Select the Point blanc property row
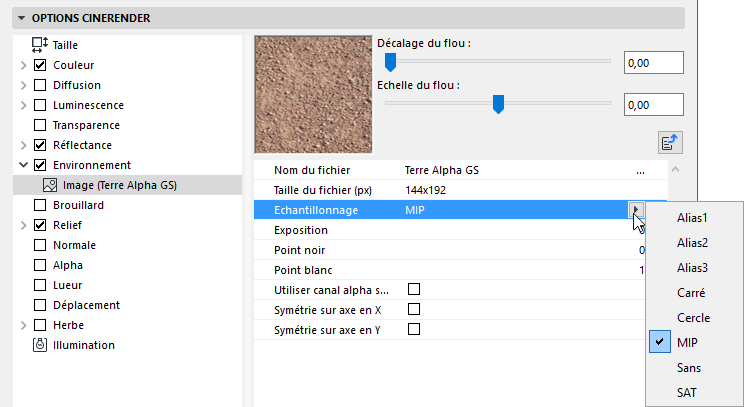Viewport: 744px width, 407px height. coord(448,270)
